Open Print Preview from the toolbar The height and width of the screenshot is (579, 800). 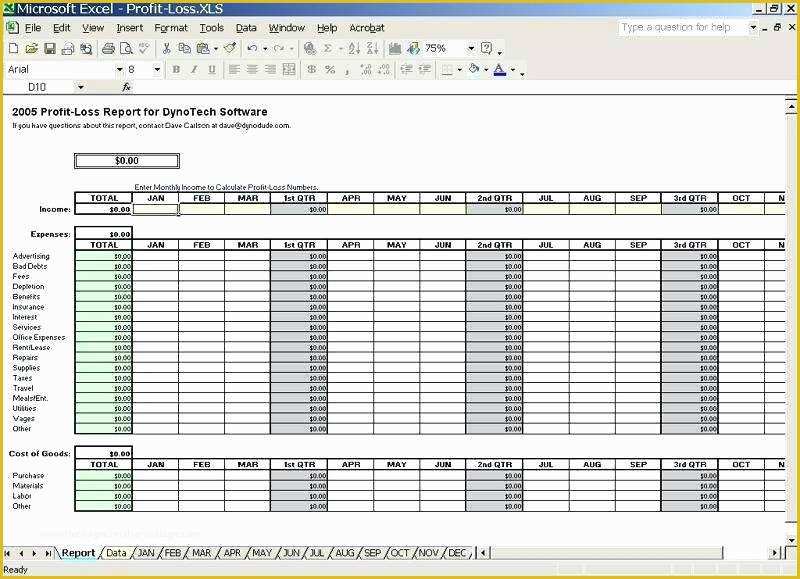tap(126, 48)
